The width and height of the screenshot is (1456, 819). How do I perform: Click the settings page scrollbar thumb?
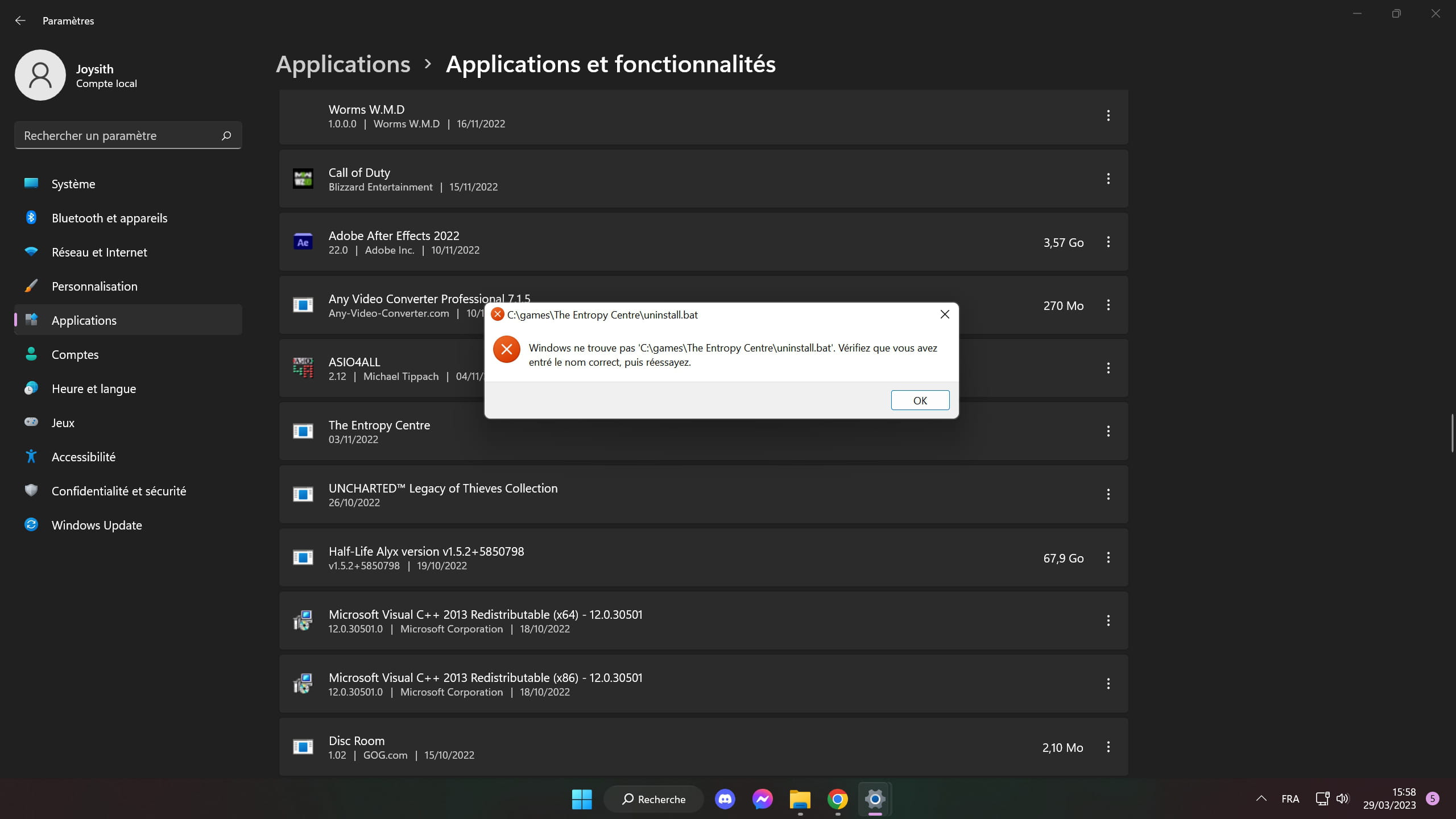(x=1452, y=433)
